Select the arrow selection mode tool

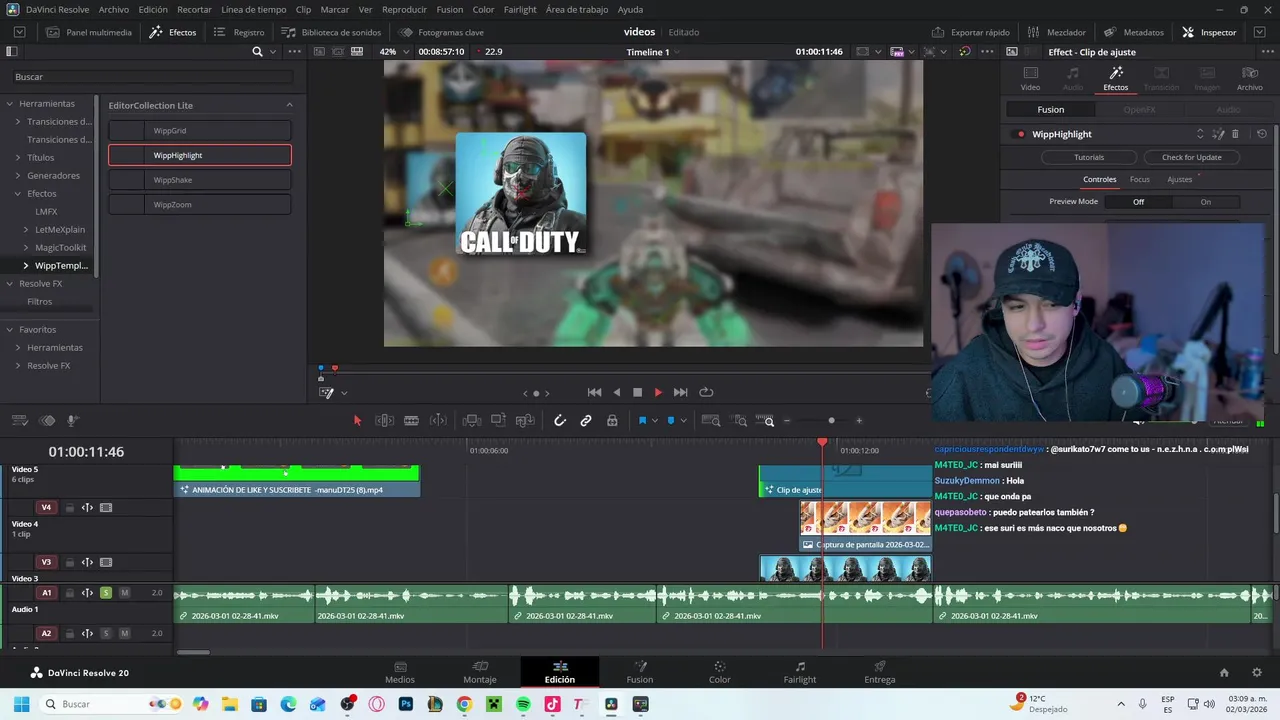pos(357,421)
